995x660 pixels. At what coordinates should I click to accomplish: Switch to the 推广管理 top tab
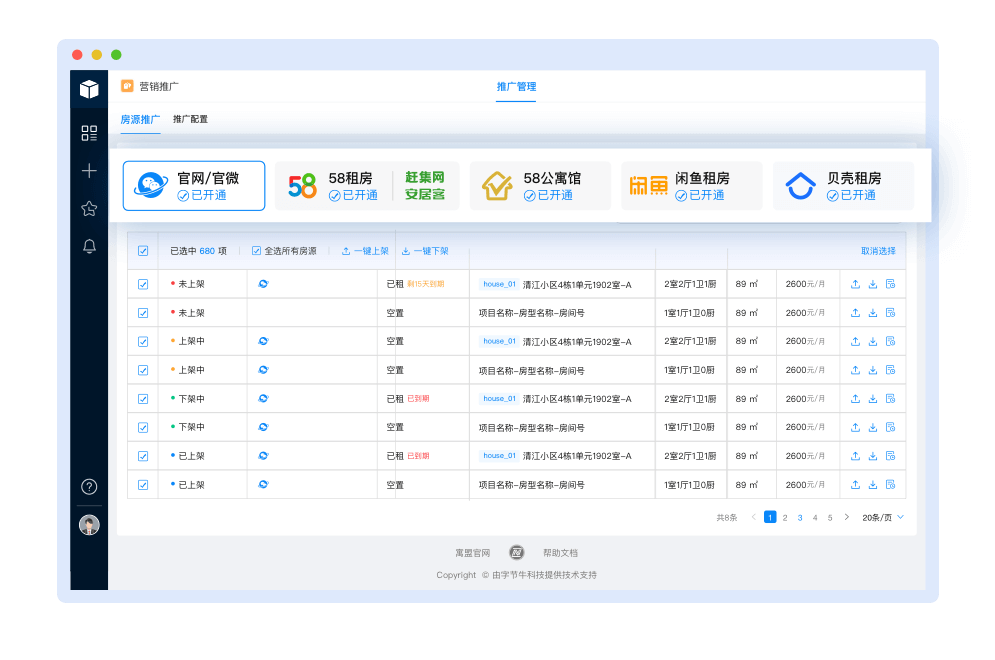516,86
